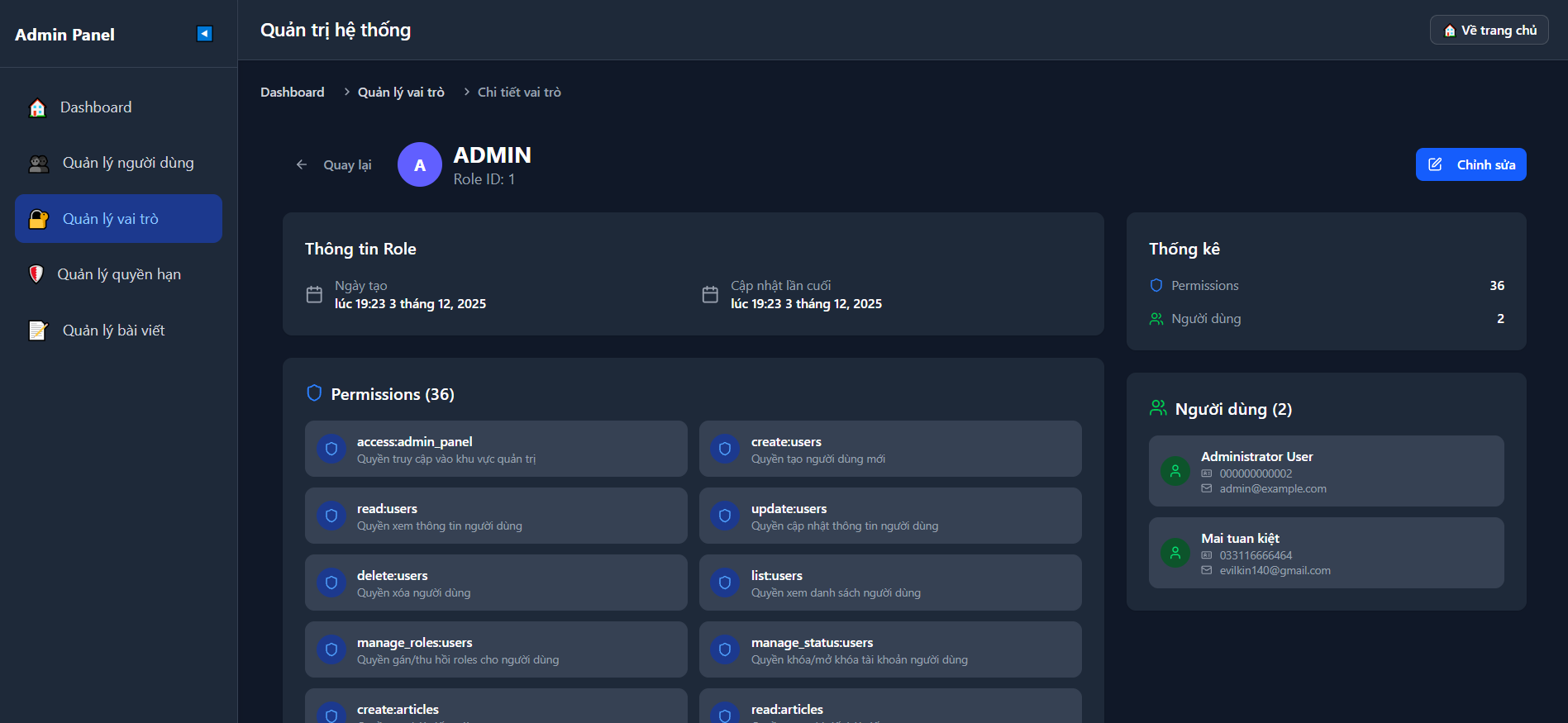1568x723 pixels.
Task: Select the delete:users permission card
Action: pos(496,583)
